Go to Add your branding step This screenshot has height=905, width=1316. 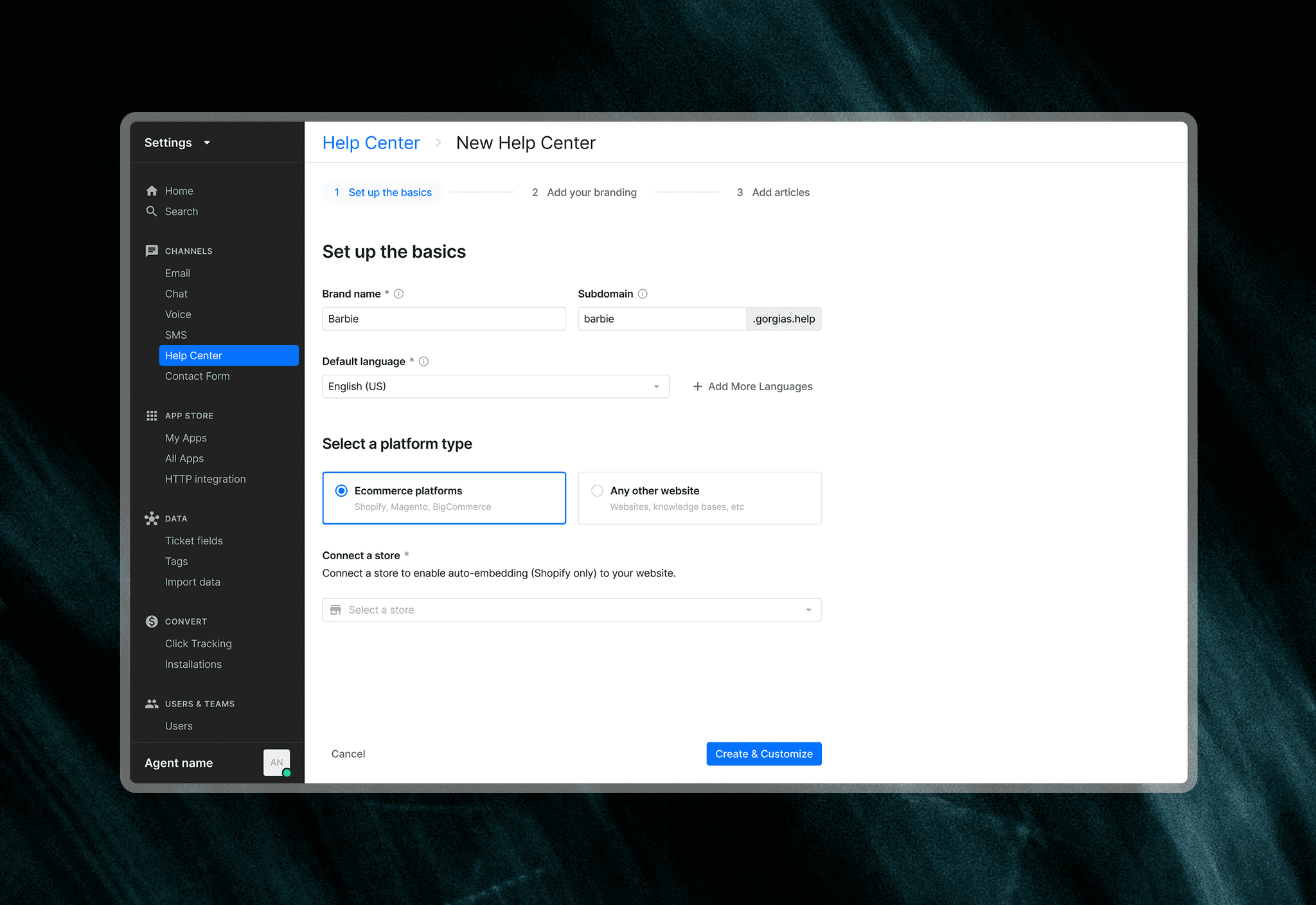(x=584, y=192)
